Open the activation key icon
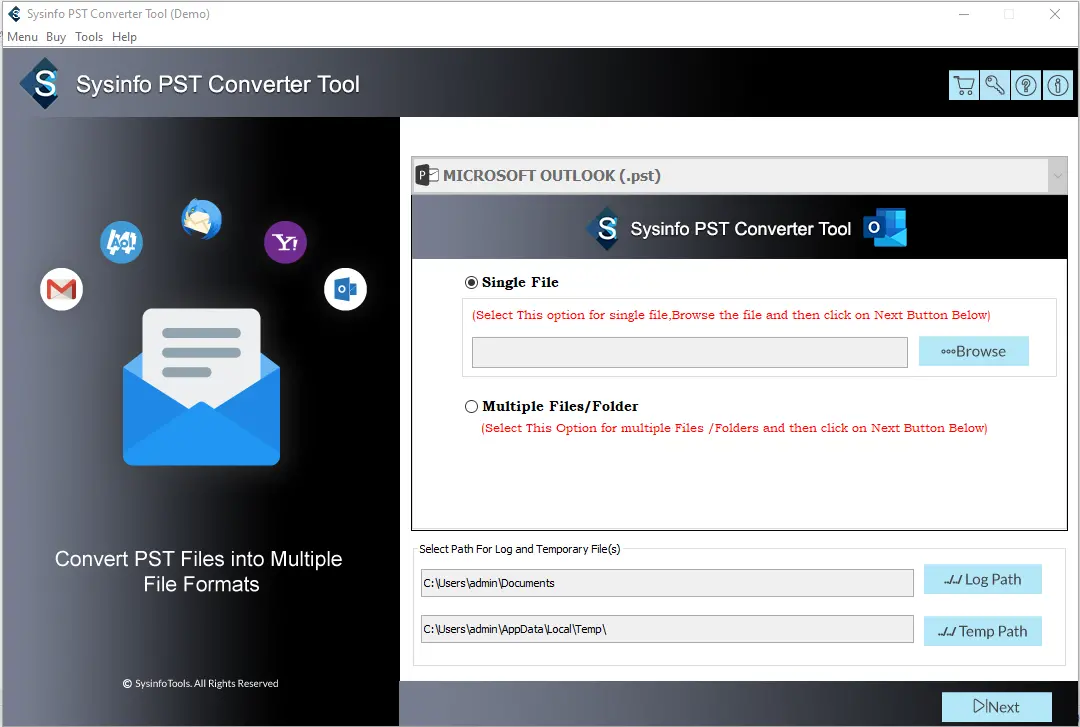The image size is (1080, 727). (x=995, y=86)
